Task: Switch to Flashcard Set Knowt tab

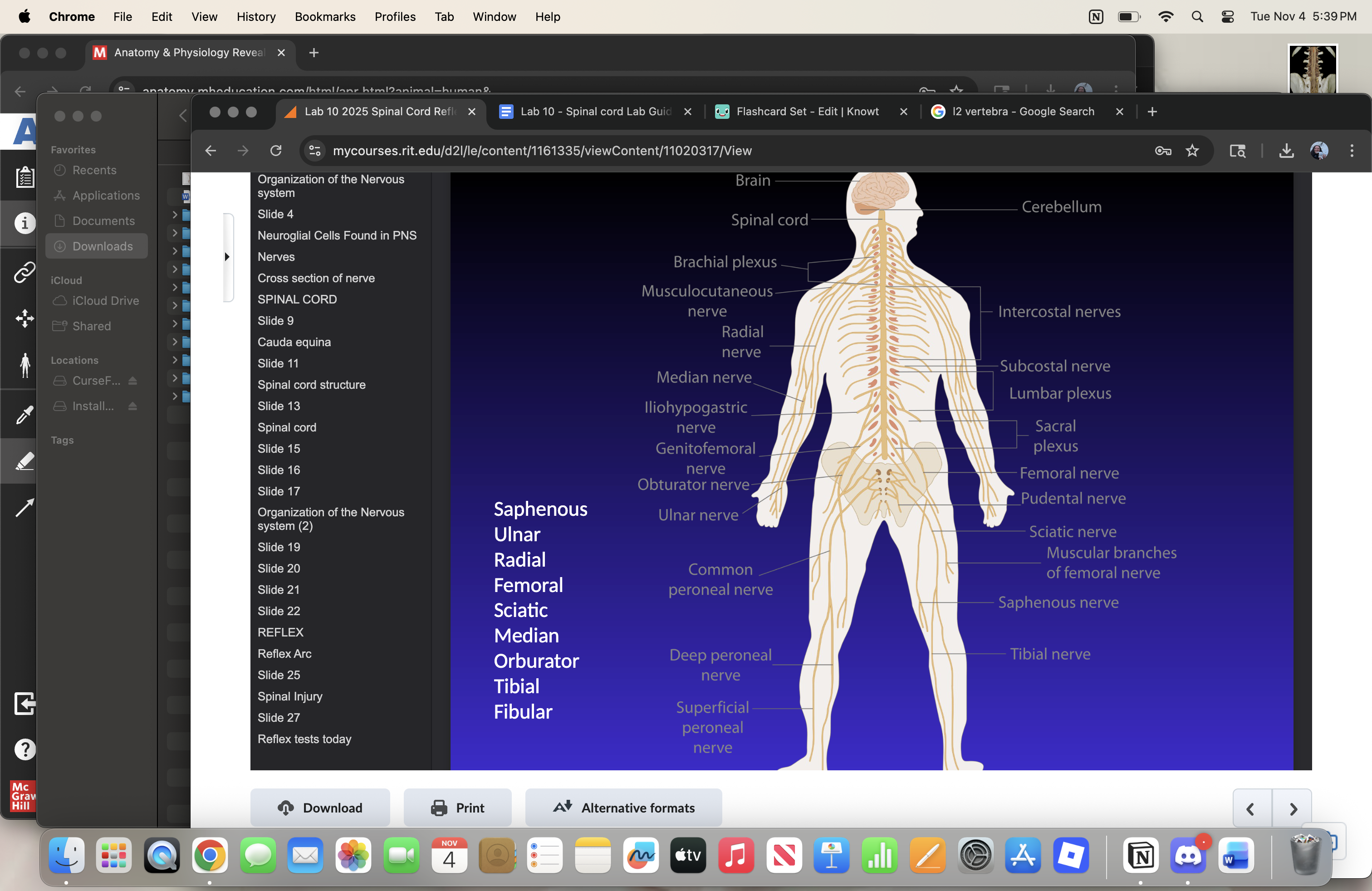Action: (807, 112)
